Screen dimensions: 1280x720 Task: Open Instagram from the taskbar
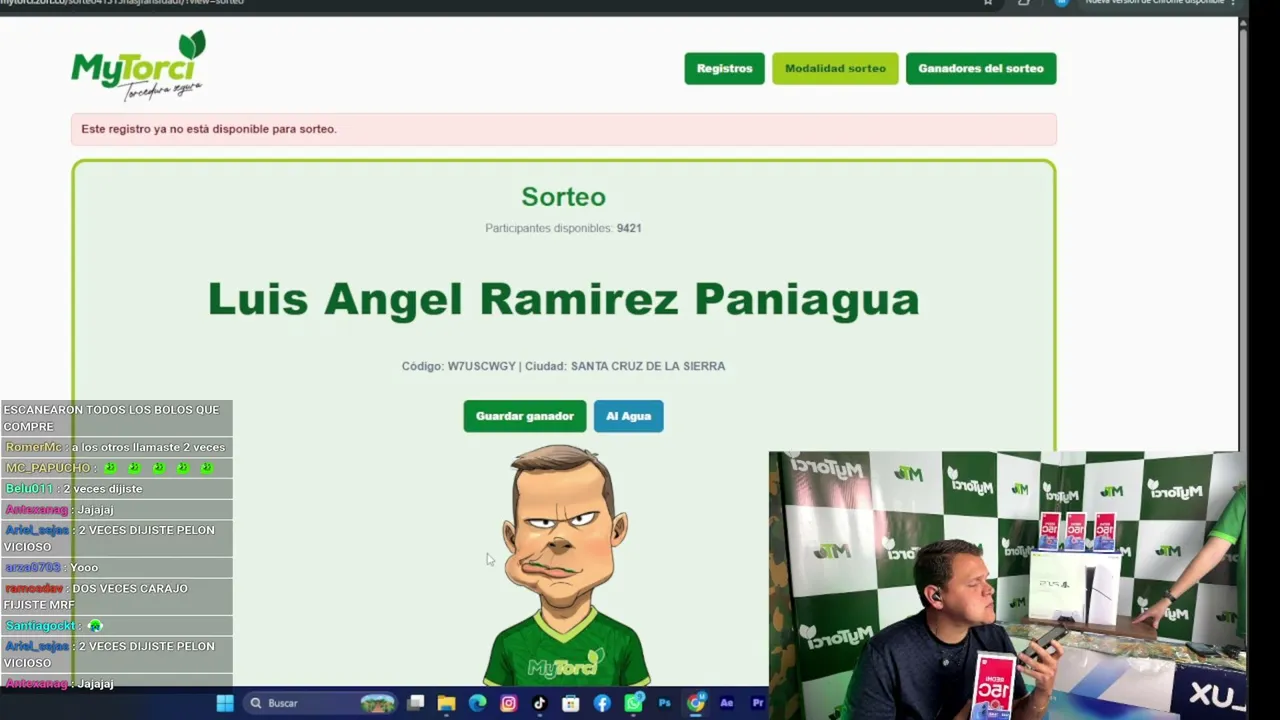tap(508, 703)
